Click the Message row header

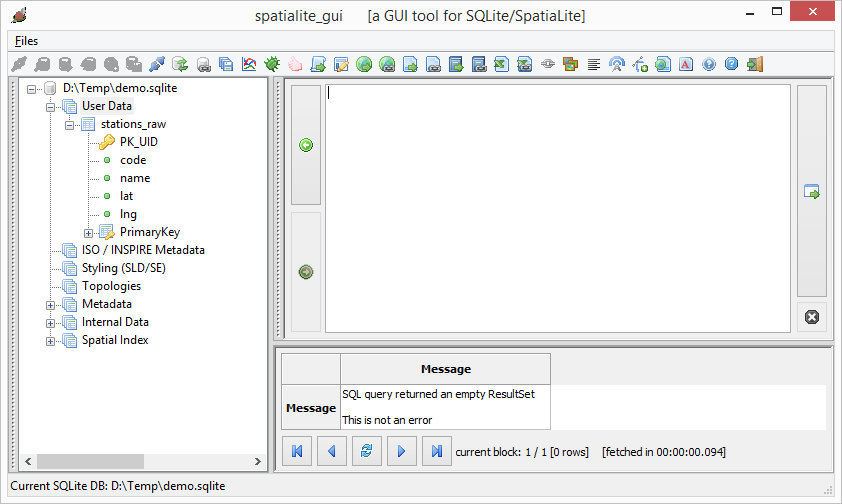311,407
